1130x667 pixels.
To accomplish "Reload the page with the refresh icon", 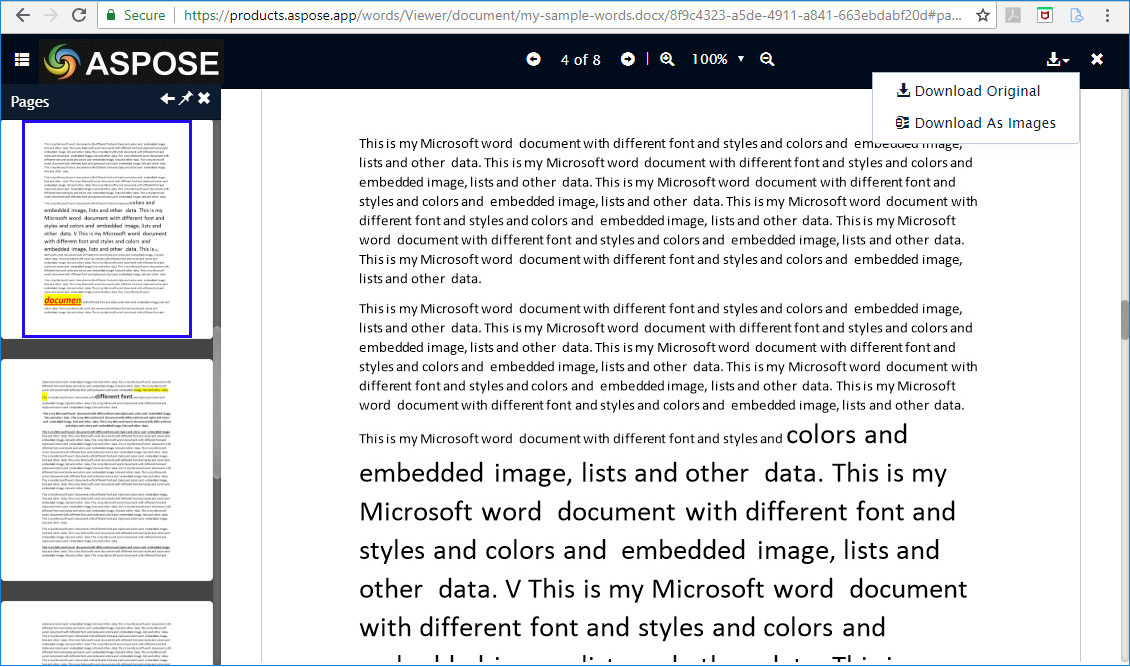I will 79,14.
